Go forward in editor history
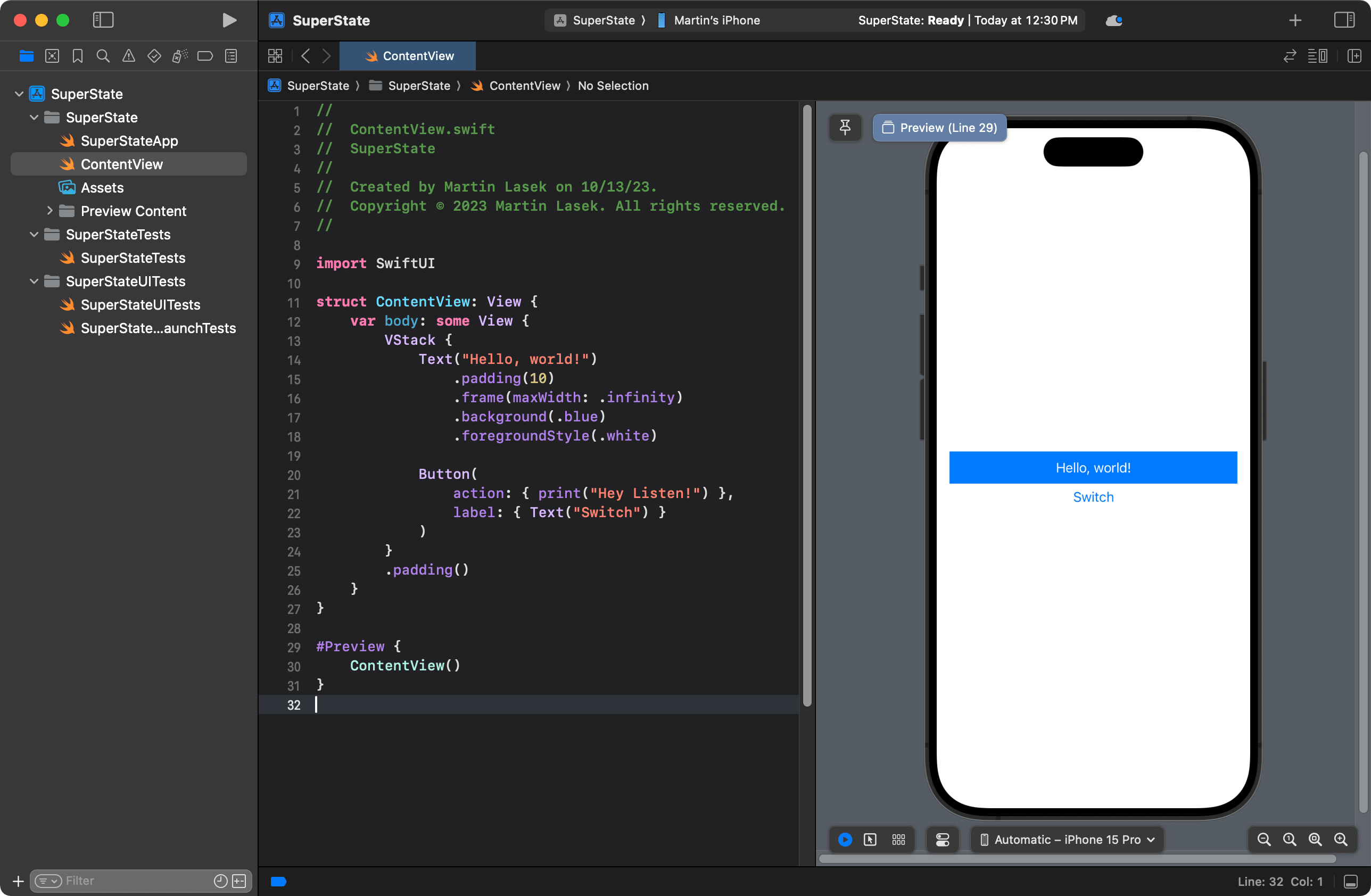The height and width of the screenshot is (896, 1371). tap(327, 56)
